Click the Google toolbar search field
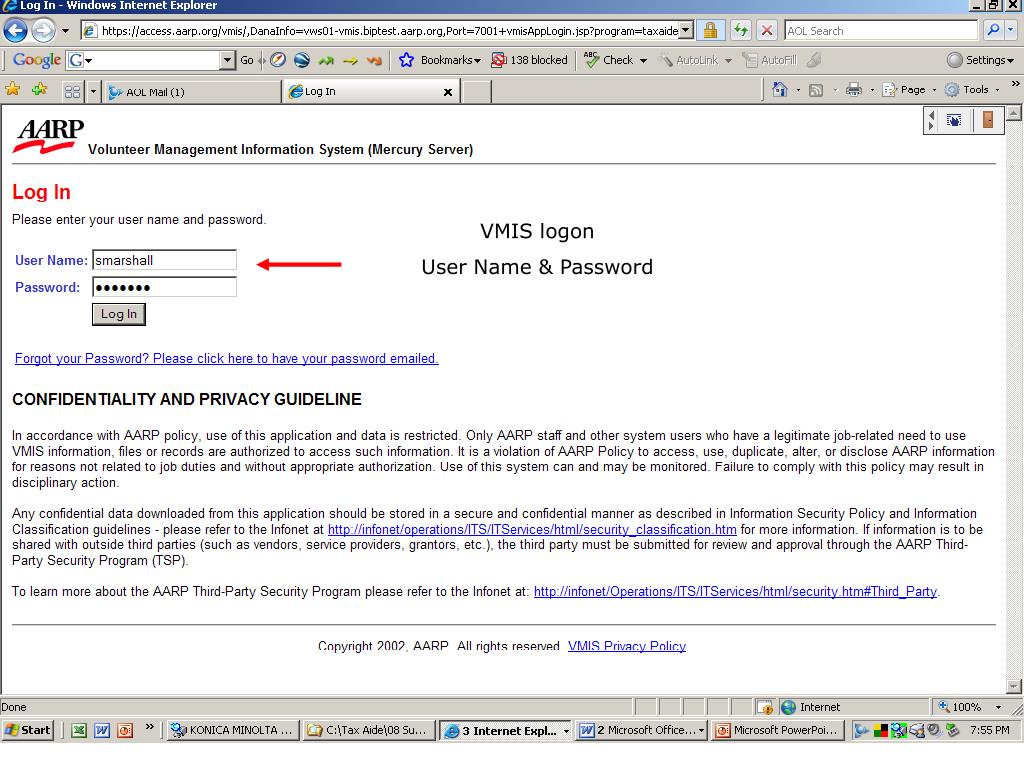This screenshot has width=1024, height=768. (x=150, y=60)
